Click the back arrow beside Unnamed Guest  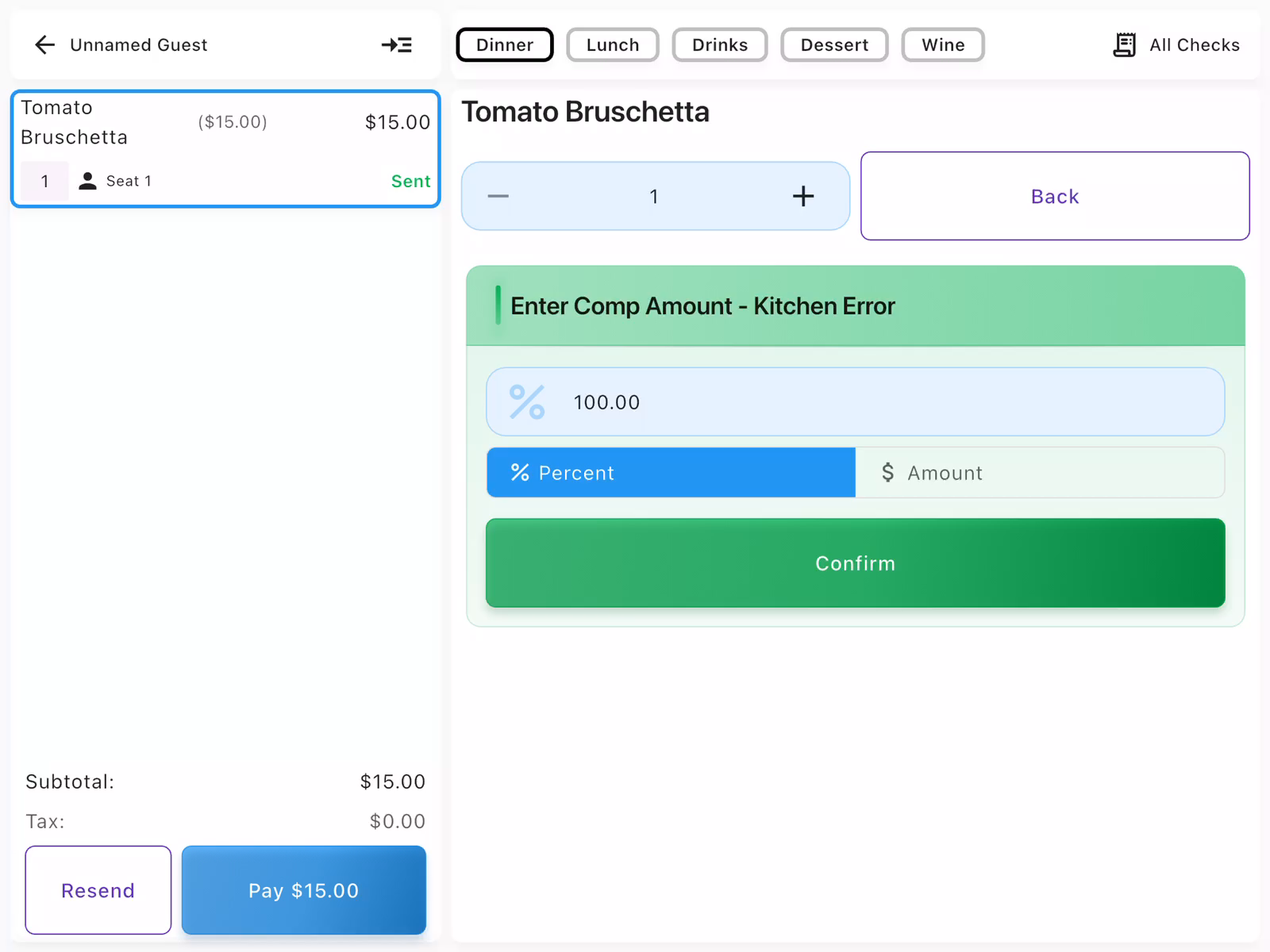(x=45, y=45)
